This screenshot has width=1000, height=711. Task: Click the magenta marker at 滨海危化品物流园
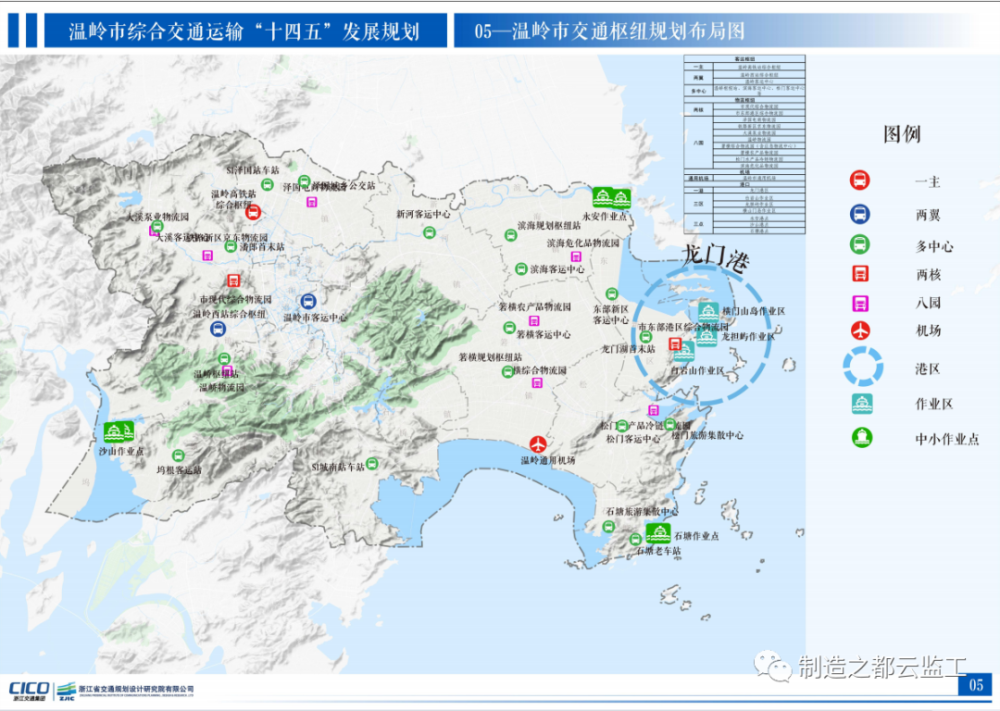pos(576,256)
